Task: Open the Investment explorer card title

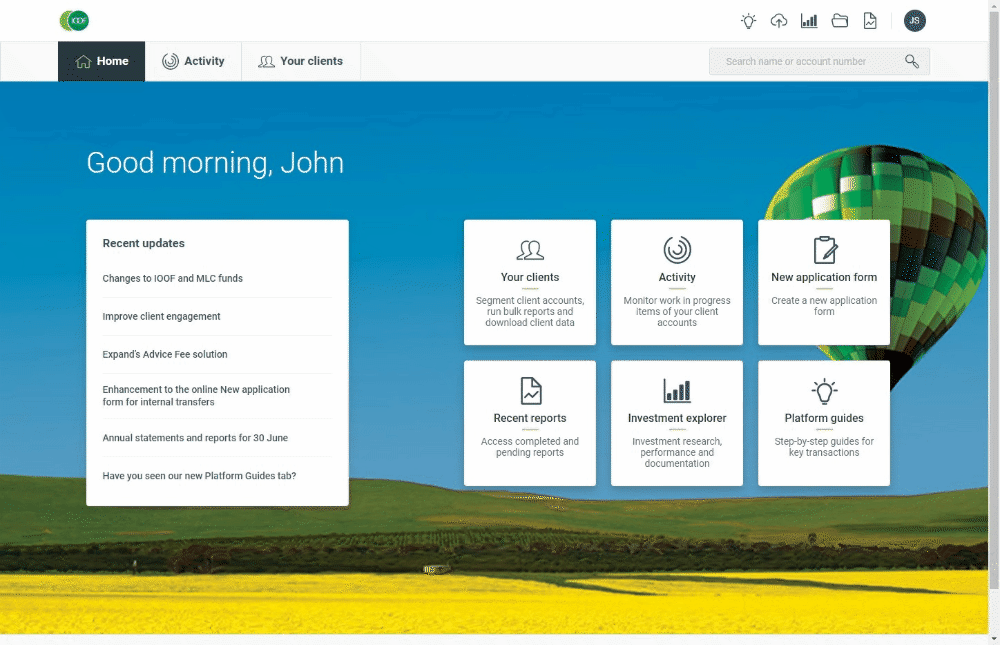Action: [x=677, y=419]
